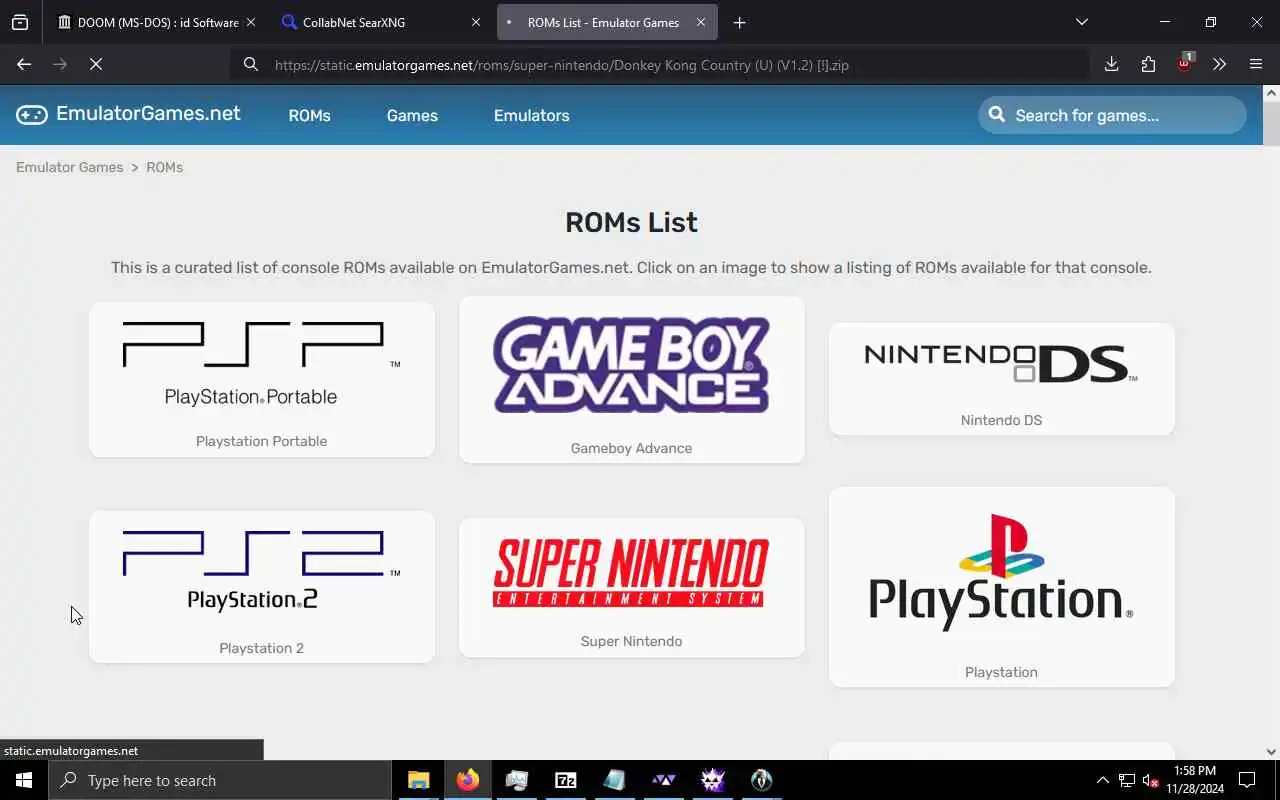Open the blue notebook taskbar app
Viewport: 1280px width, 800px height.
[614, 780]
